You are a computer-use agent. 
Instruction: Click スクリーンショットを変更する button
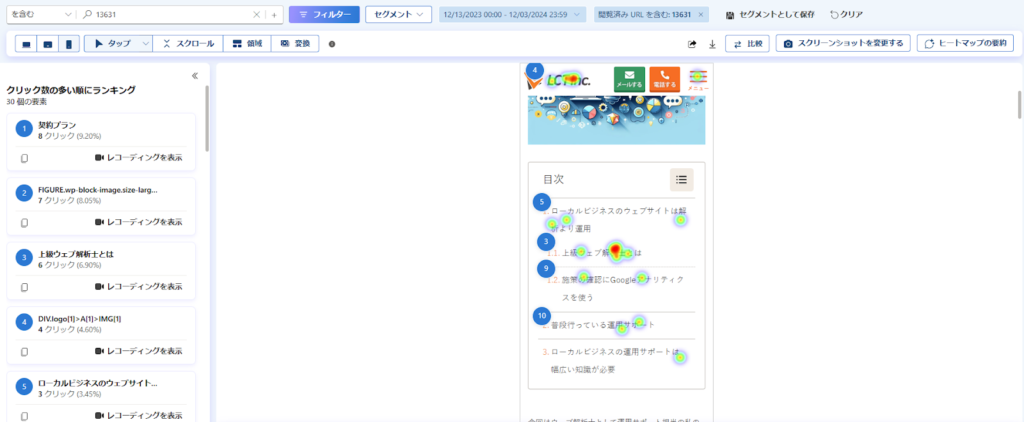(x=842, y=44)
